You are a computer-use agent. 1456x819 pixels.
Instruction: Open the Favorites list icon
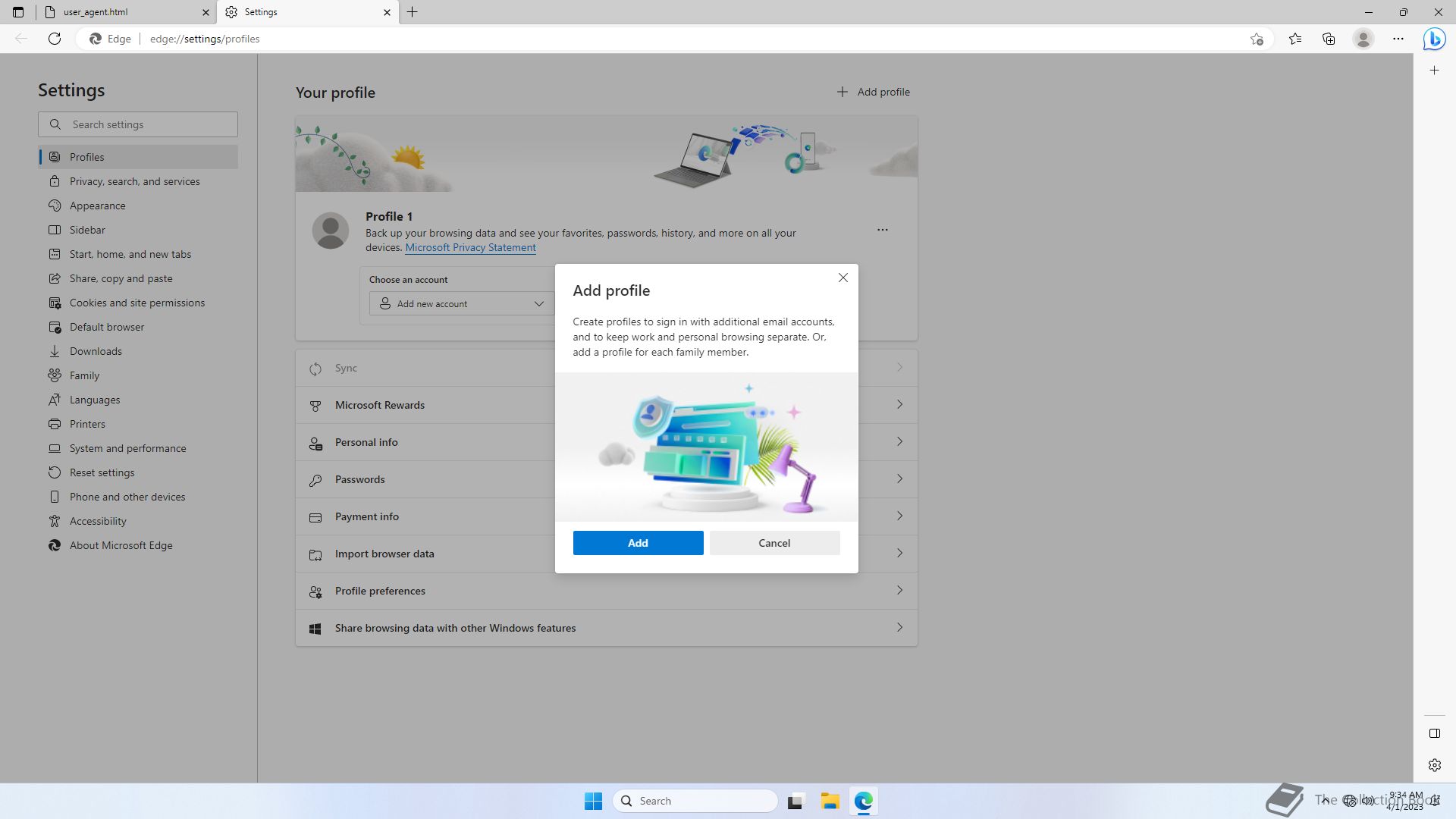click(x=1295, y=39)
